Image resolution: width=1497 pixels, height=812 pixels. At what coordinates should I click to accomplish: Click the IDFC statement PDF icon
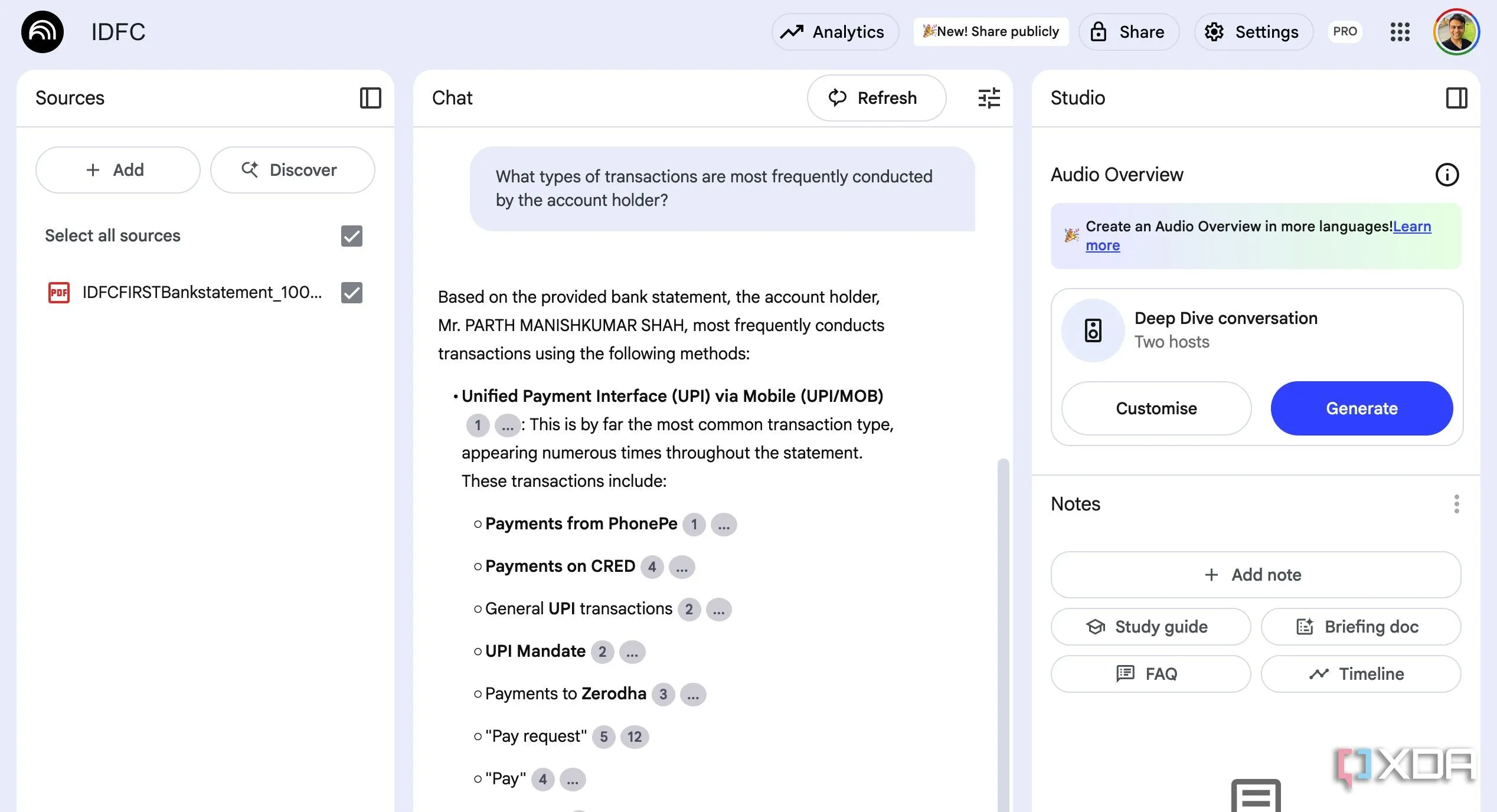(x=58, y=293)
